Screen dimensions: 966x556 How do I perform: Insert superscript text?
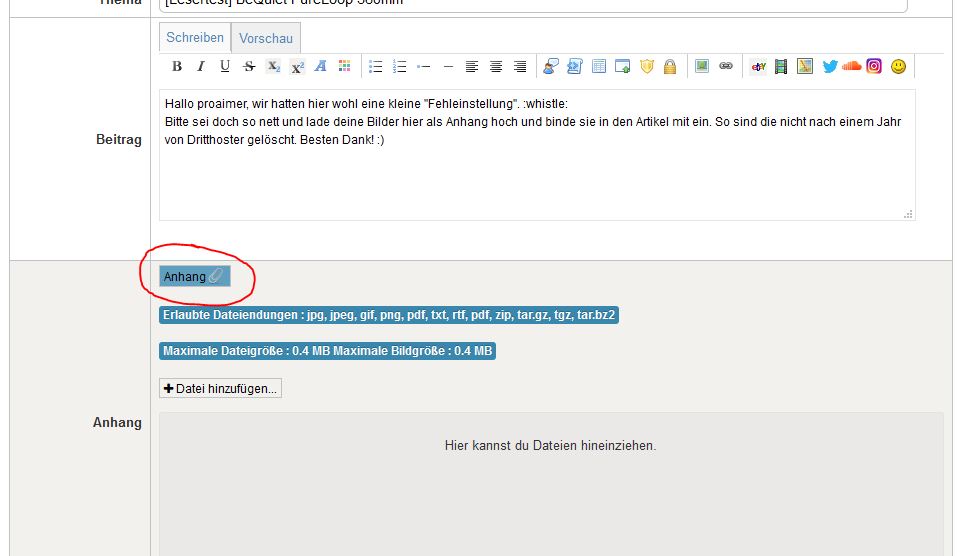point(297,67)
